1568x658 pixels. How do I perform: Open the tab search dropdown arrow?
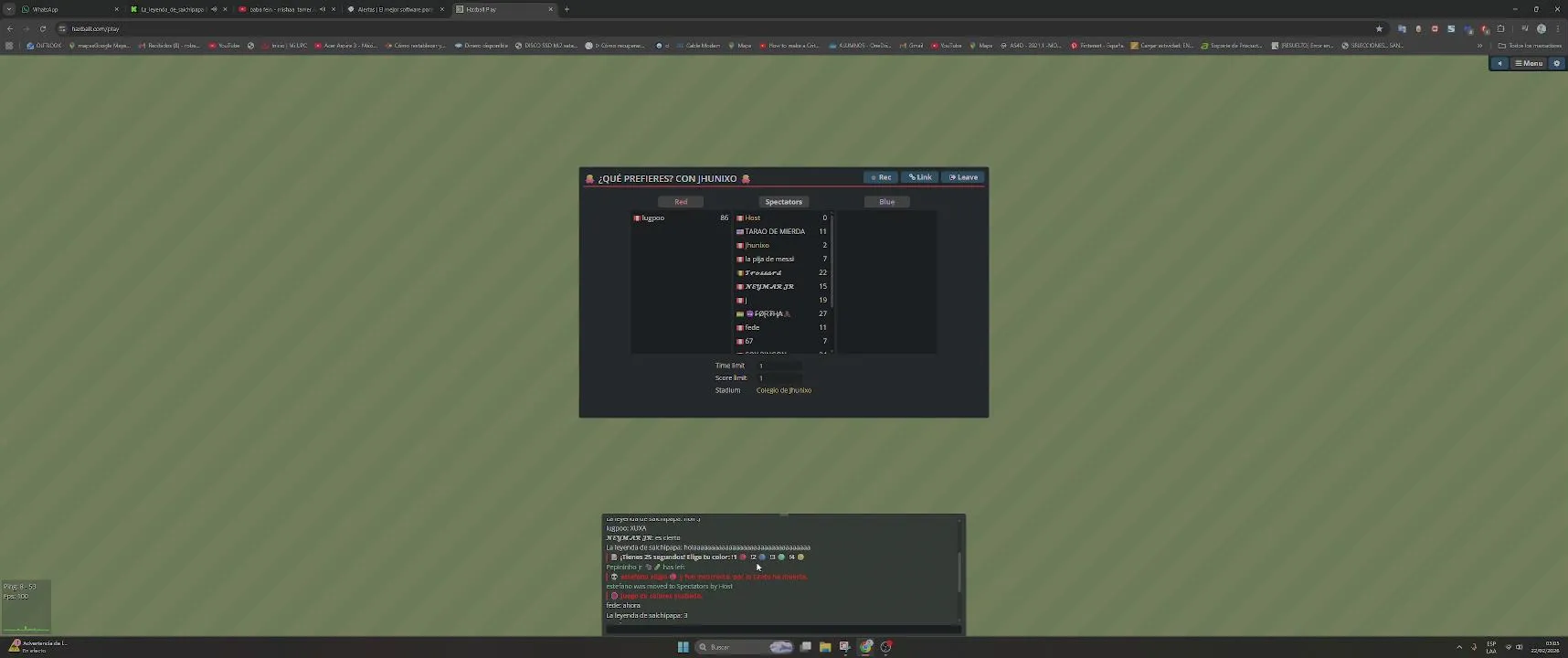coord(8,9)
